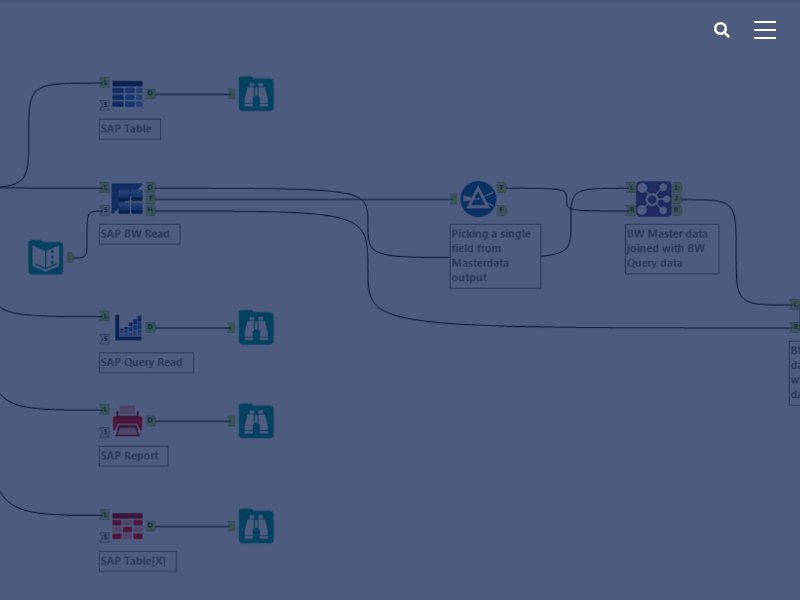Click the SAP Report annotation label
The image size is (800, 600).
tap(133, 456)
